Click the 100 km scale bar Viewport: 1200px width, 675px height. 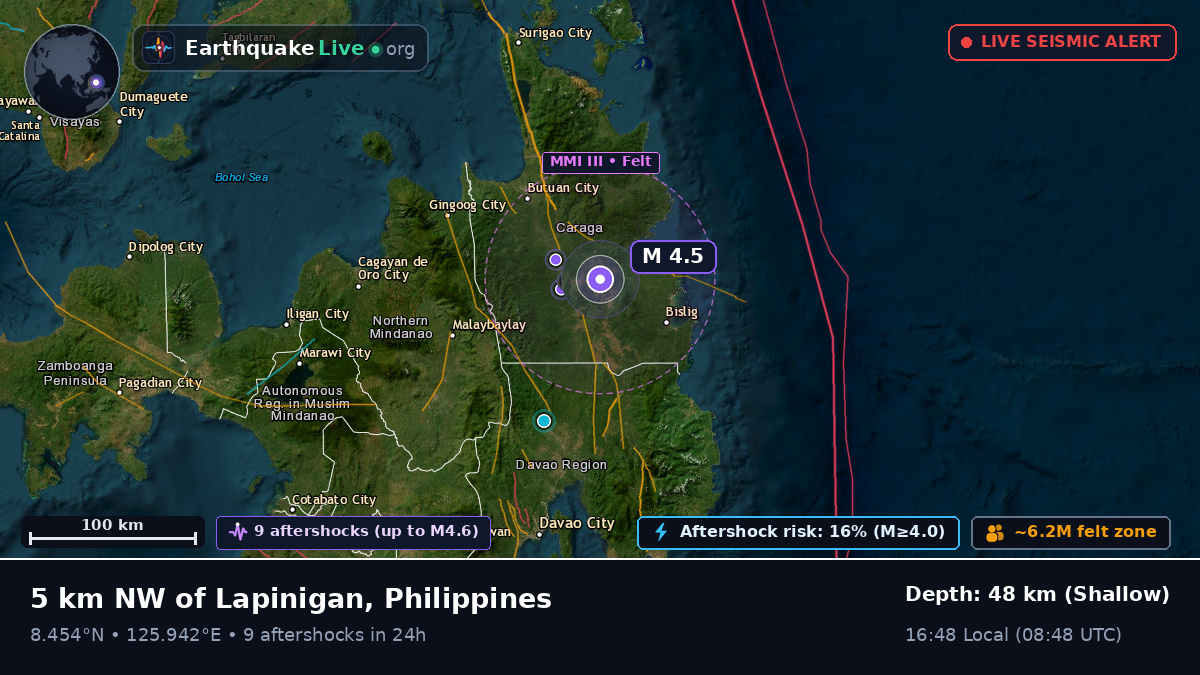point(112,532)
